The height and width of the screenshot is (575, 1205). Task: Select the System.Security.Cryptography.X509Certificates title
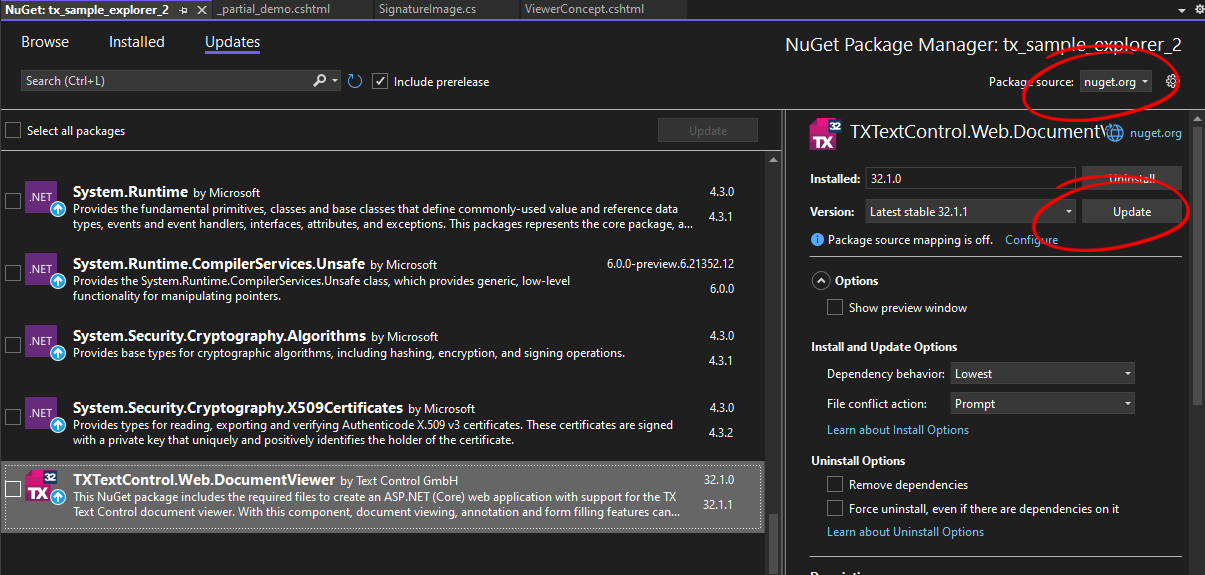[x=238, y=408]
